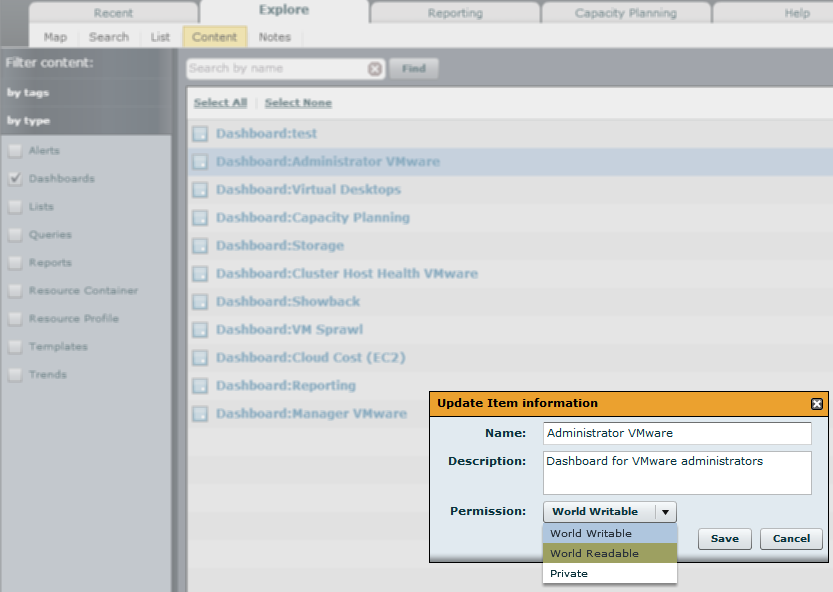Open the Notes sub-tab

tap(275, 36)
